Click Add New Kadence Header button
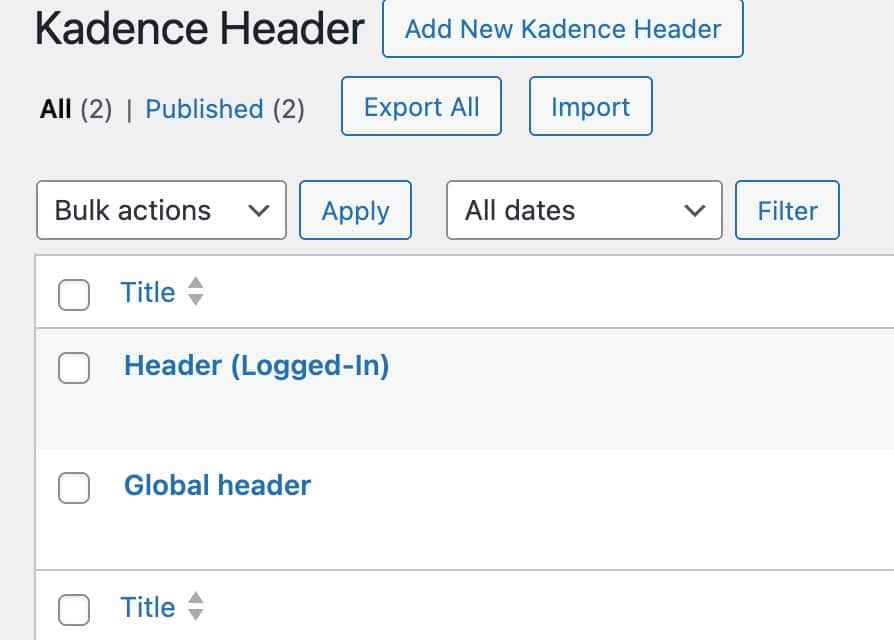Image resolution: width=894 pixels, height=640 pixels. (562, 29)
